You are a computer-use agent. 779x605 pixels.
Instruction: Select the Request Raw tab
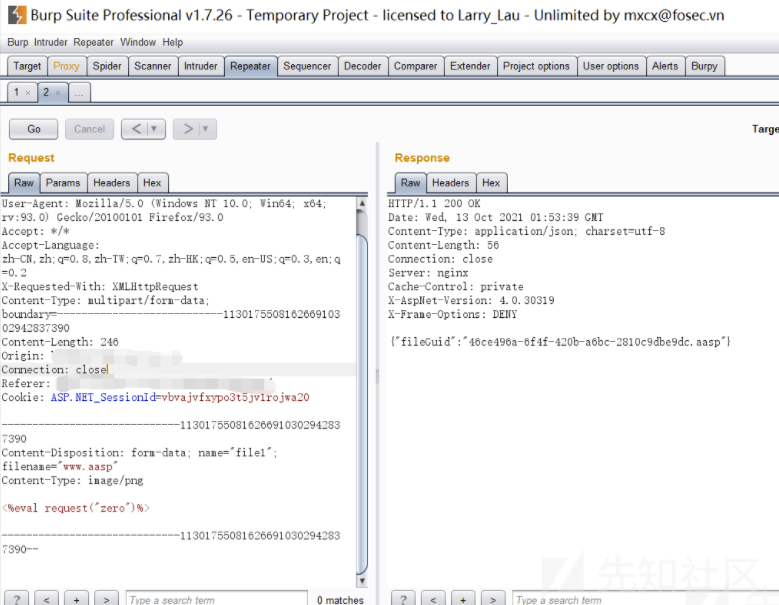tap(24, 183)
